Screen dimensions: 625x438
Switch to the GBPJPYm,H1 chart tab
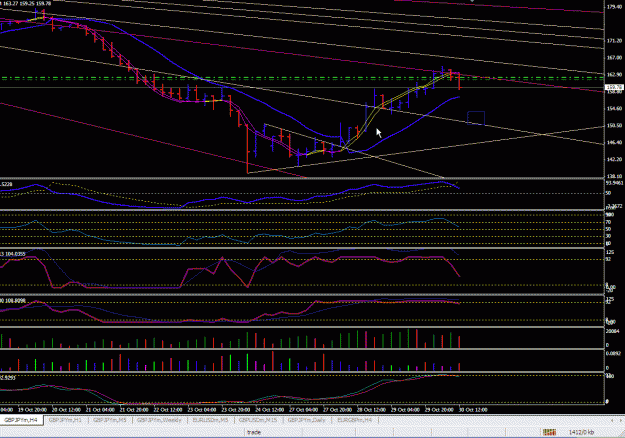pyautogui.click(x=65, y=420)
